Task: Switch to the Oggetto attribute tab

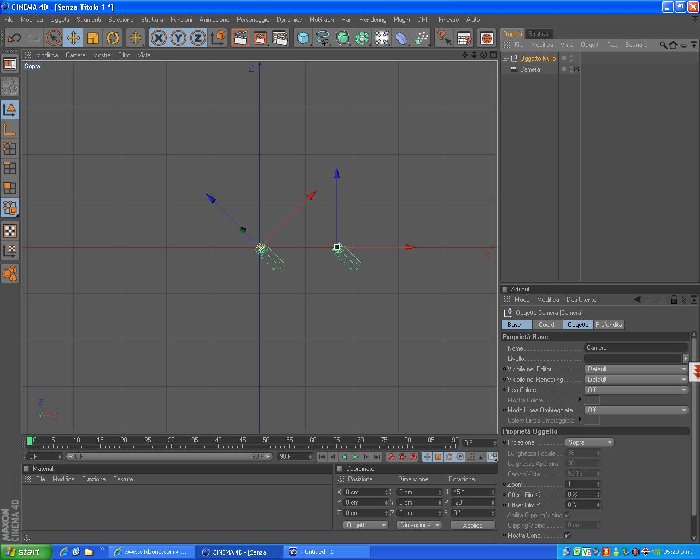Action: point(577,325)
